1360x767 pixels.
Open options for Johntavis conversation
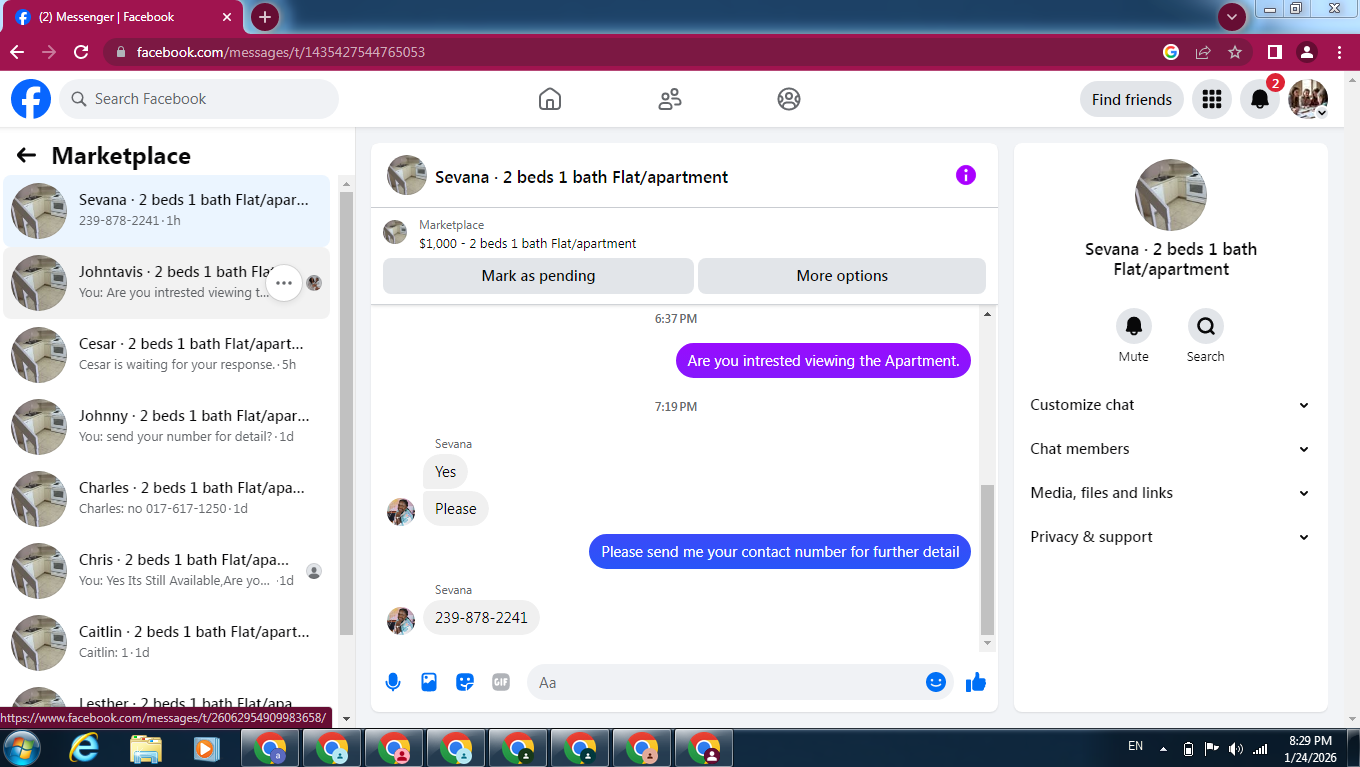click(284, 283)
